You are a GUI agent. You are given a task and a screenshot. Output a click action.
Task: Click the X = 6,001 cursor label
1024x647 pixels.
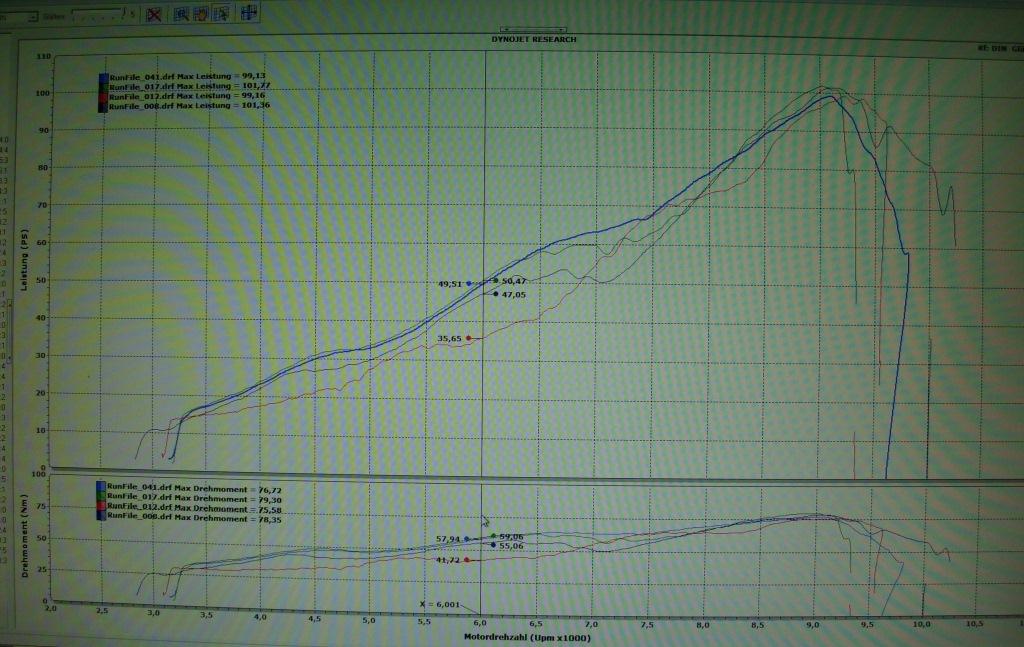(441, 604)
